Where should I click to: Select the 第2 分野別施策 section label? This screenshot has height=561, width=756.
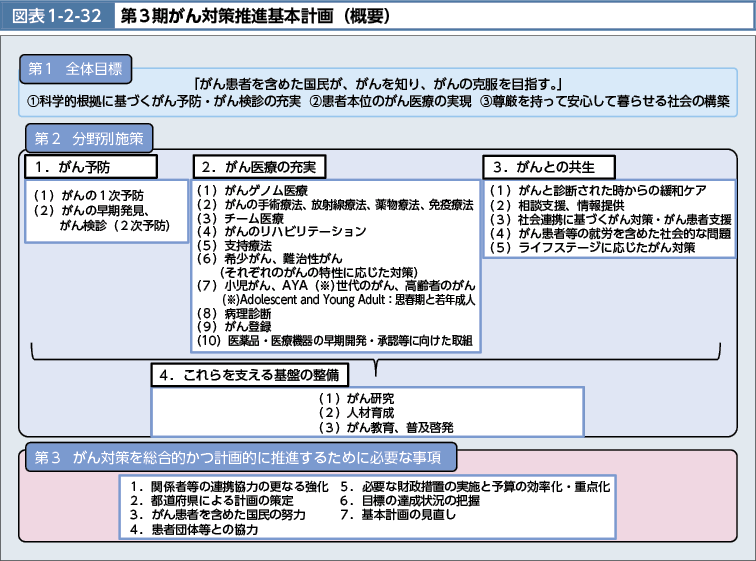coord(88,138)
